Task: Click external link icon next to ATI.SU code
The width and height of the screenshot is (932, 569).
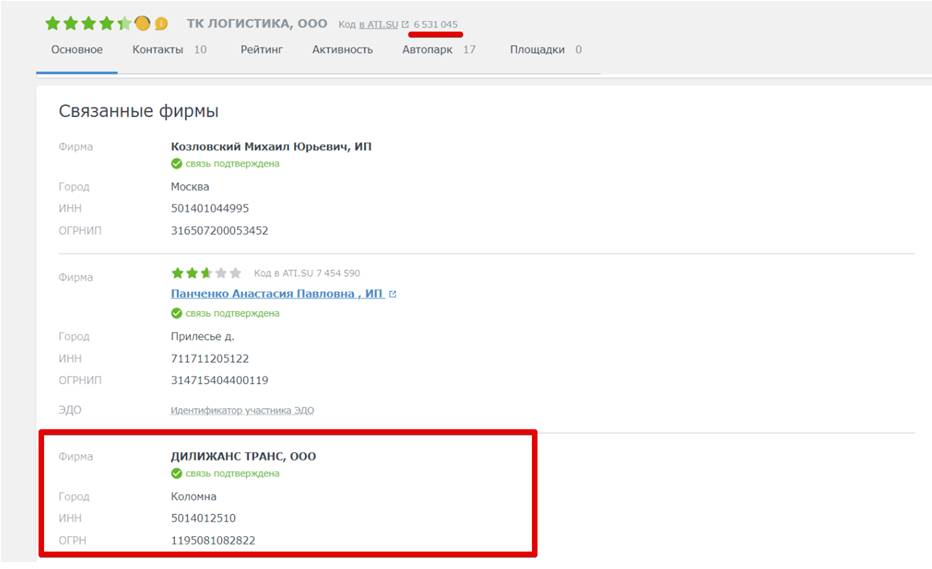Action: point(405,24)
